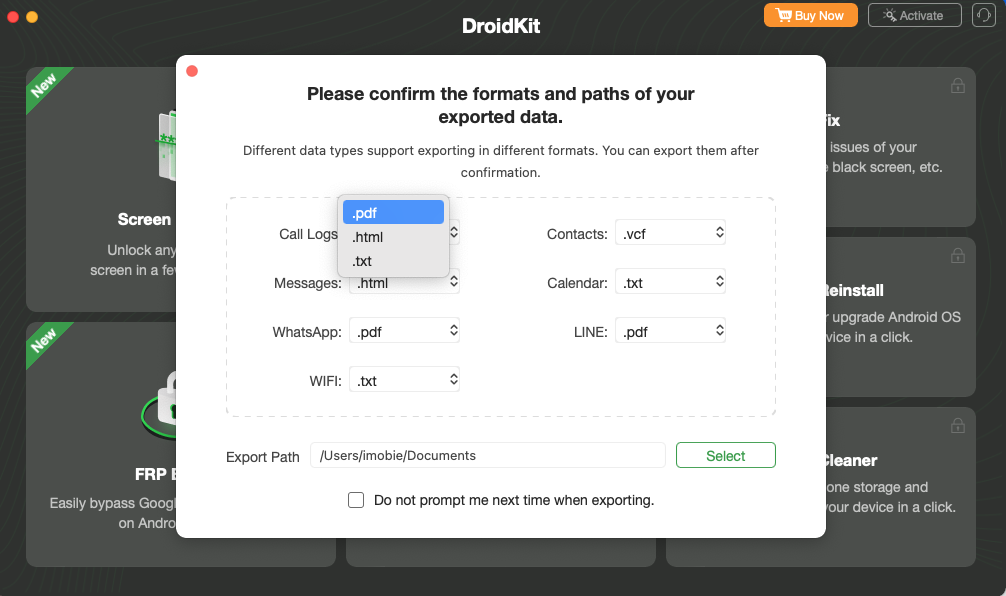The height and width of the screenshot is (596, 1006).
Task: Click the Select button for export path
Action: (726, 456)
